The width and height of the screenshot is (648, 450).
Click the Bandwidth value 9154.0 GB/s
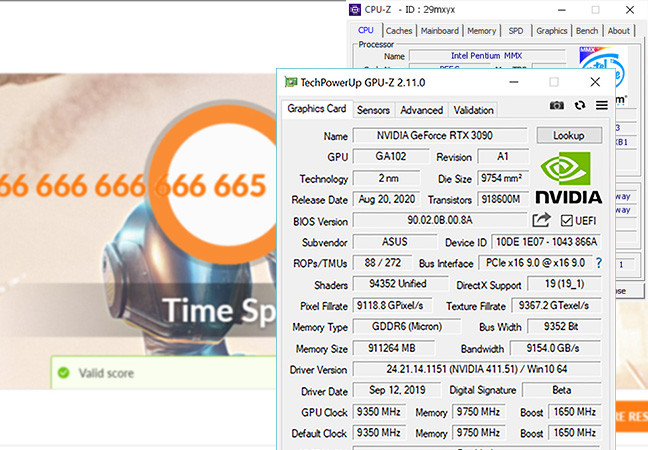tap(555, 348)
